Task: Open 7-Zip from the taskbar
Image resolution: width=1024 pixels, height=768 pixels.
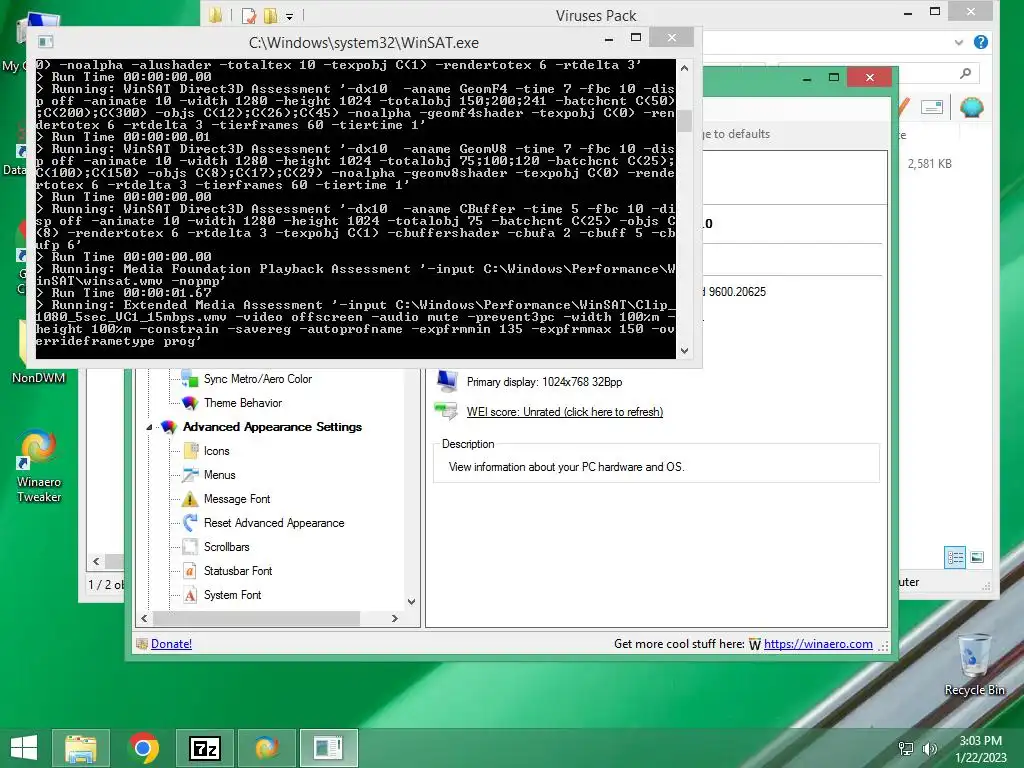Action: pos(205,748)
